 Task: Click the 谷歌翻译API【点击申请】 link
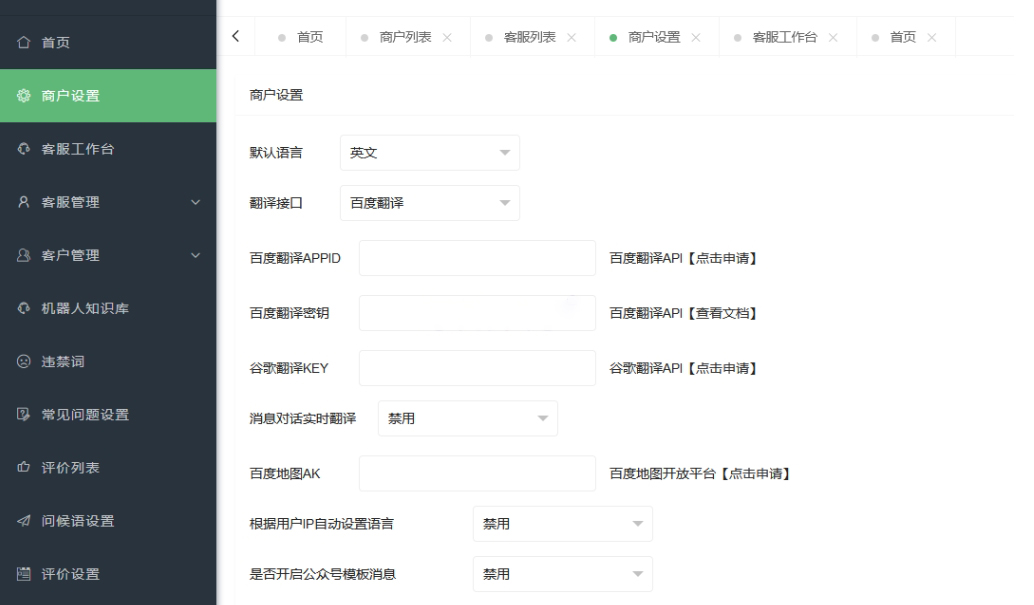coord(683,368)
